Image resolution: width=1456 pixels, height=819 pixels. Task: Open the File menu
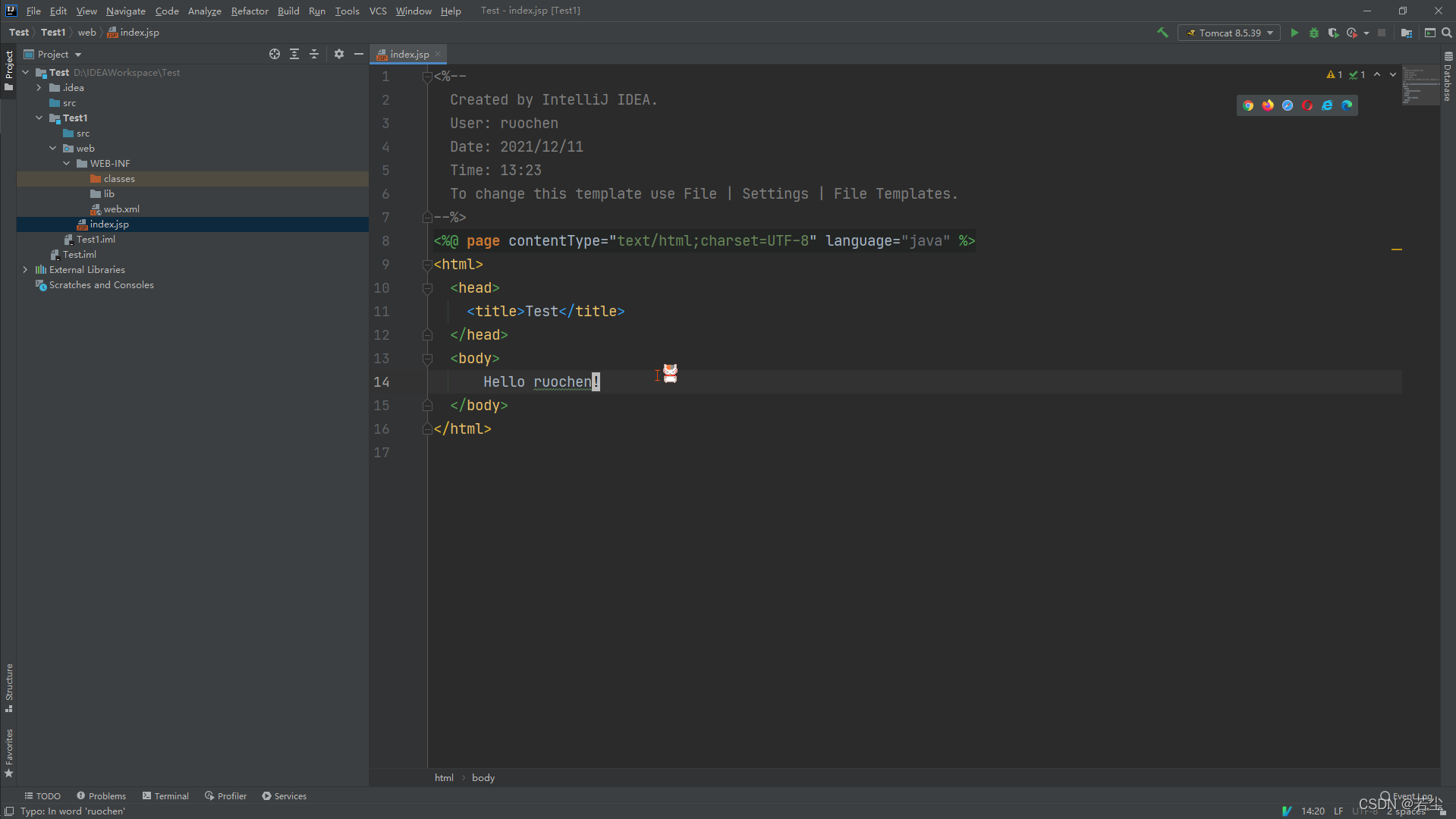pos(33,11)
